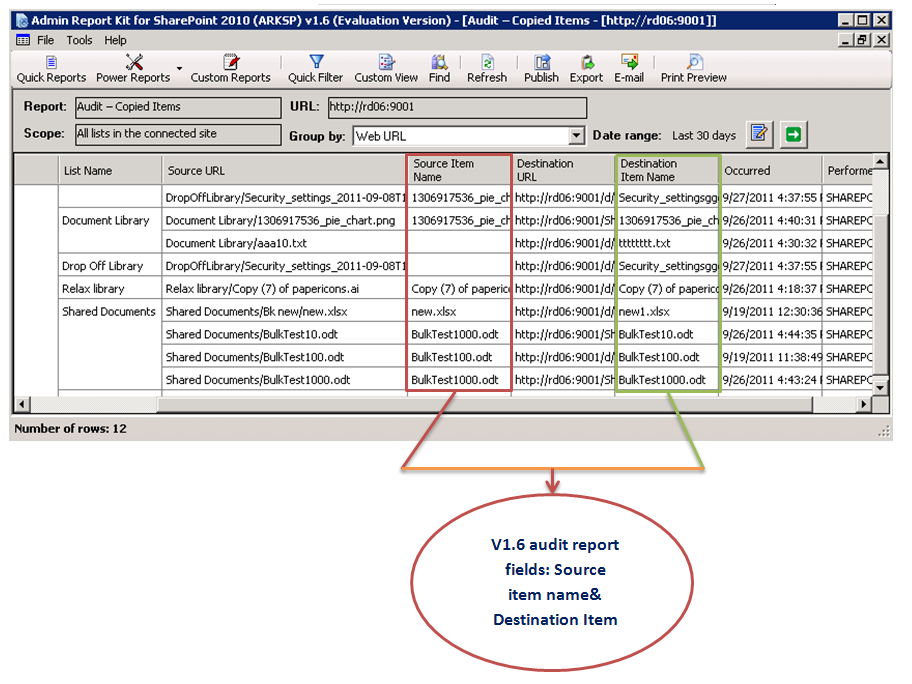Select the new1.xlsx destination item name

point(667,311)
